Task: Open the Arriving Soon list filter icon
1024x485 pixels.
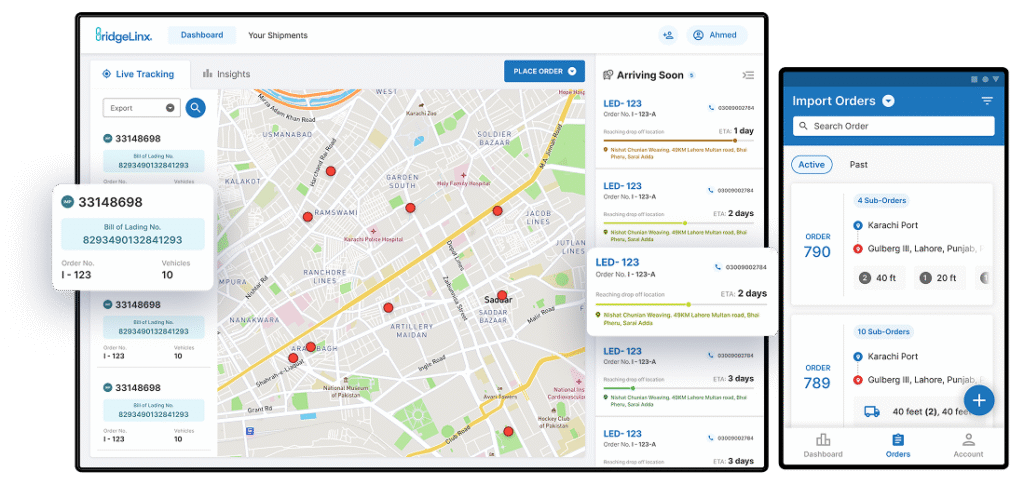Action: (x=748, y=75)
